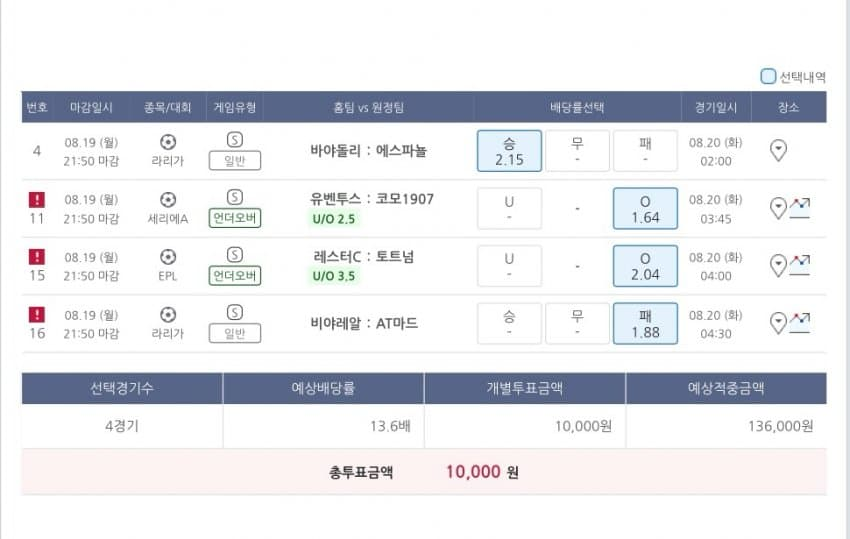Click the 마감일시 column header

click(91, 107)
